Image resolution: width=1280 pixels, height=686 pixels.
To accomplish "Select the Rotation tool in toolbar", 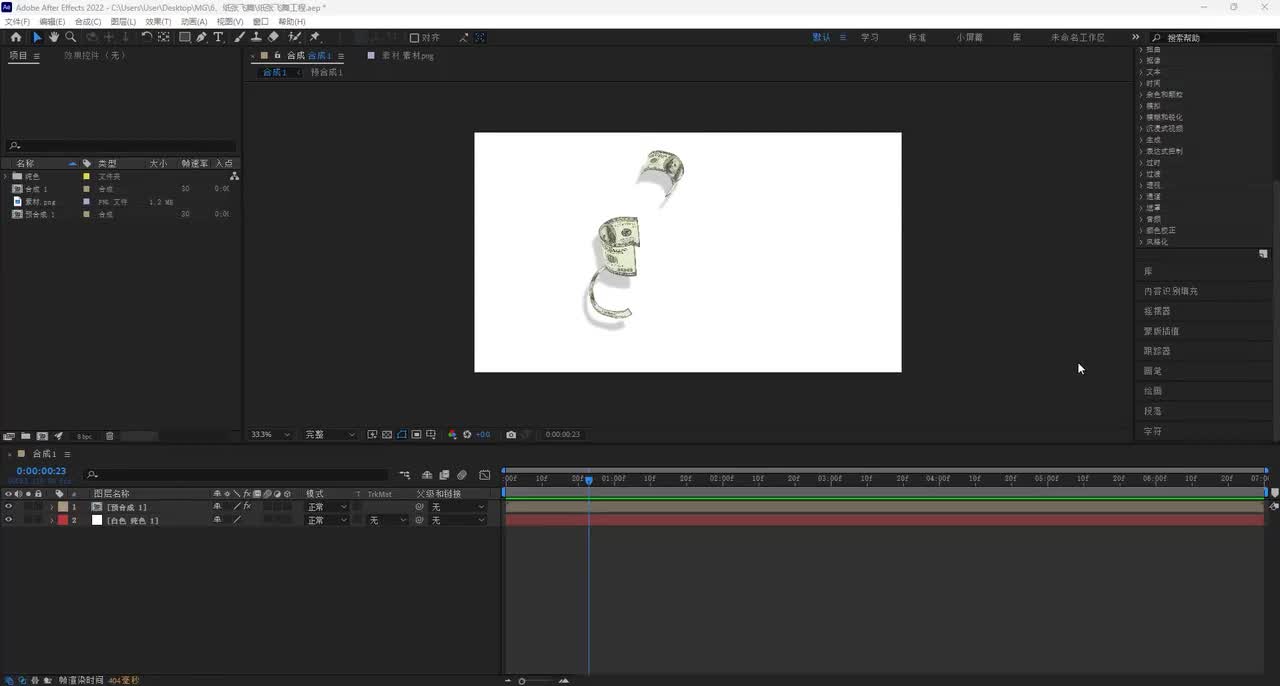I will [x=146, y=37].
